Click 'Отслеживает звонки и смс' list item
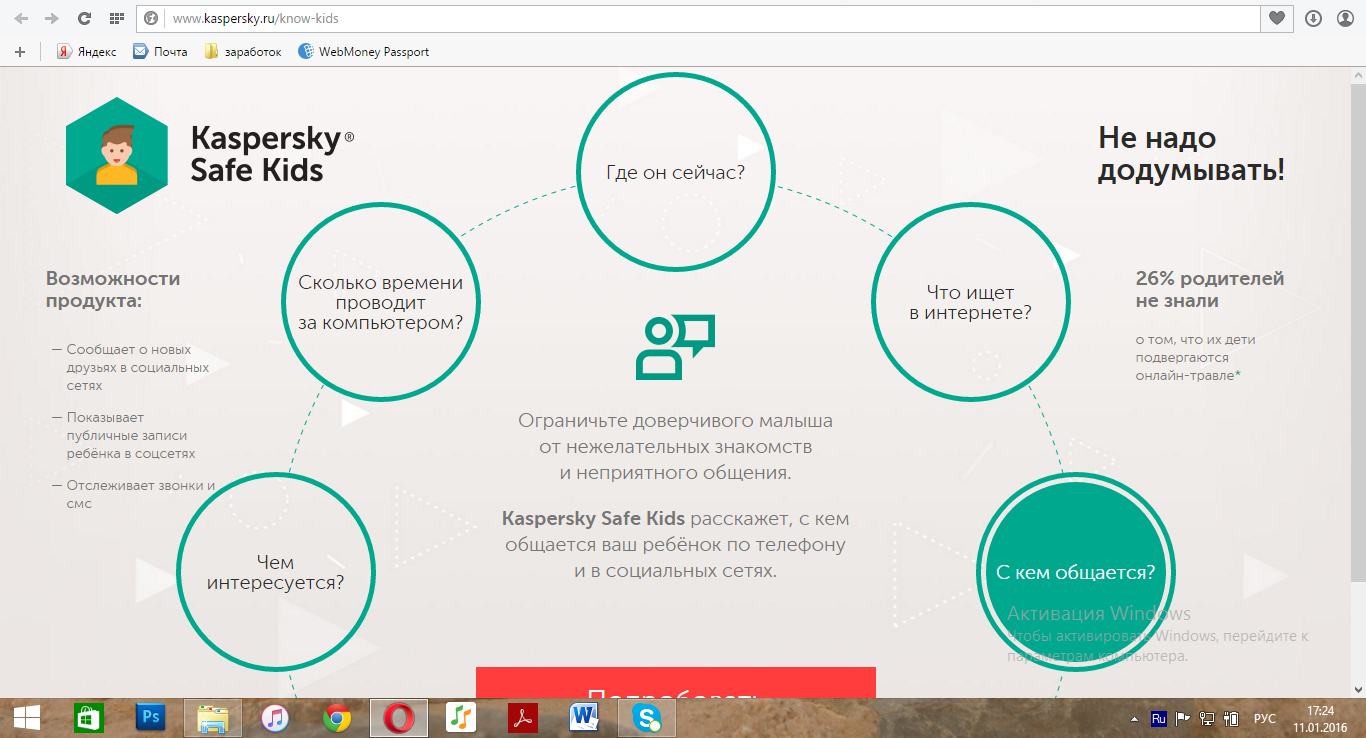 133,495
